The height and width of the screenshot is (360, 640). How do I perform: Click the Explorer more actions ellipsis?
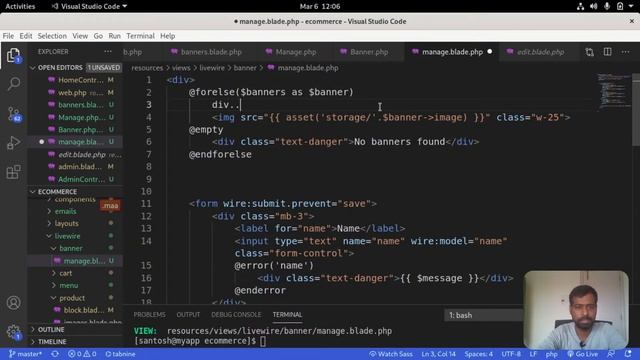tap(108, 52)
